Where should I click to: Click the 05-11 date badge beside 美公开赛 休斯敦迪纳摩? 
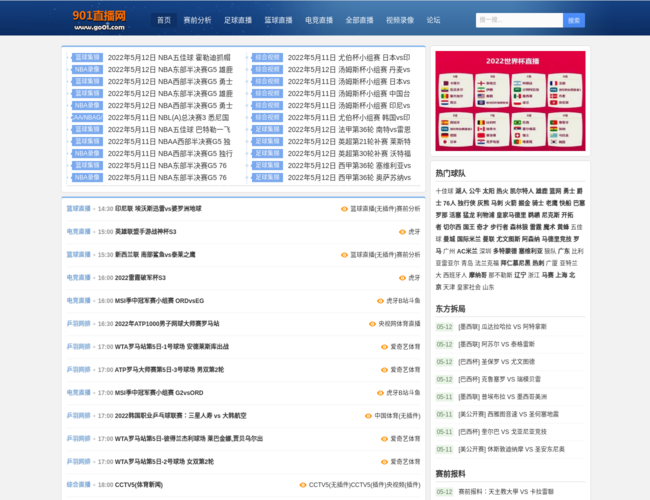coord(444,449)
